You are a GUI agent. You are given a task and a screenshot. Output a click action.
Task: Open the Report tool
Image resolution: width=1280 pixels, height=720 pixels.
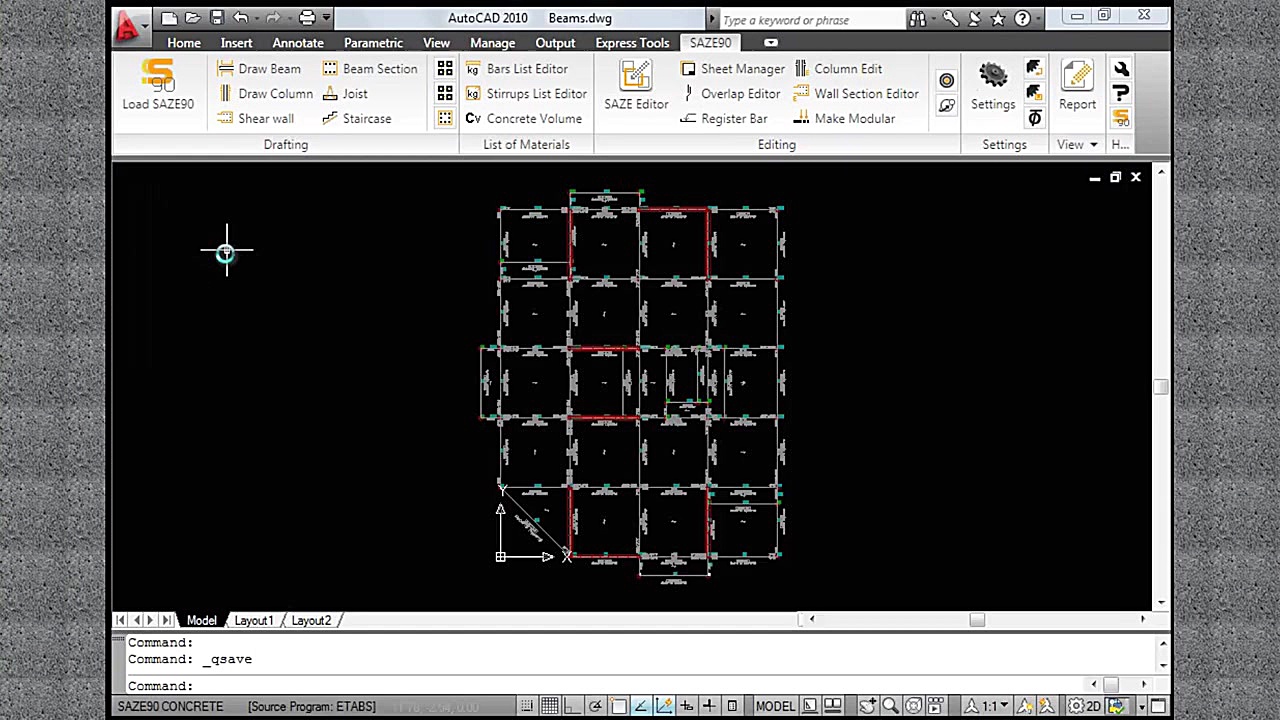(x=1077, y=85)
